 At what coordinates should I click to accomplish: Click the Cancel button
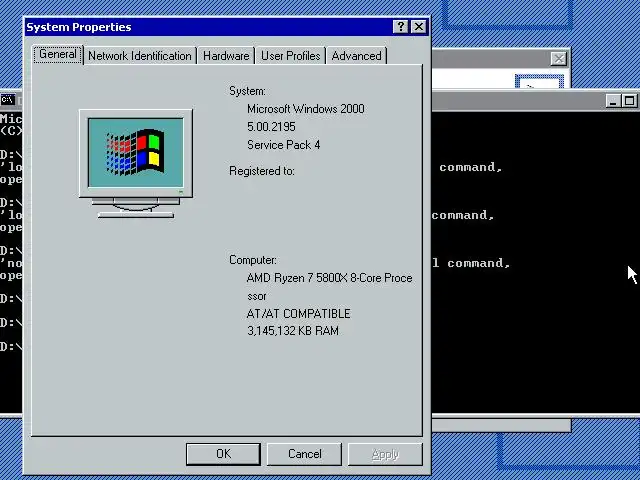coord(304,454)
